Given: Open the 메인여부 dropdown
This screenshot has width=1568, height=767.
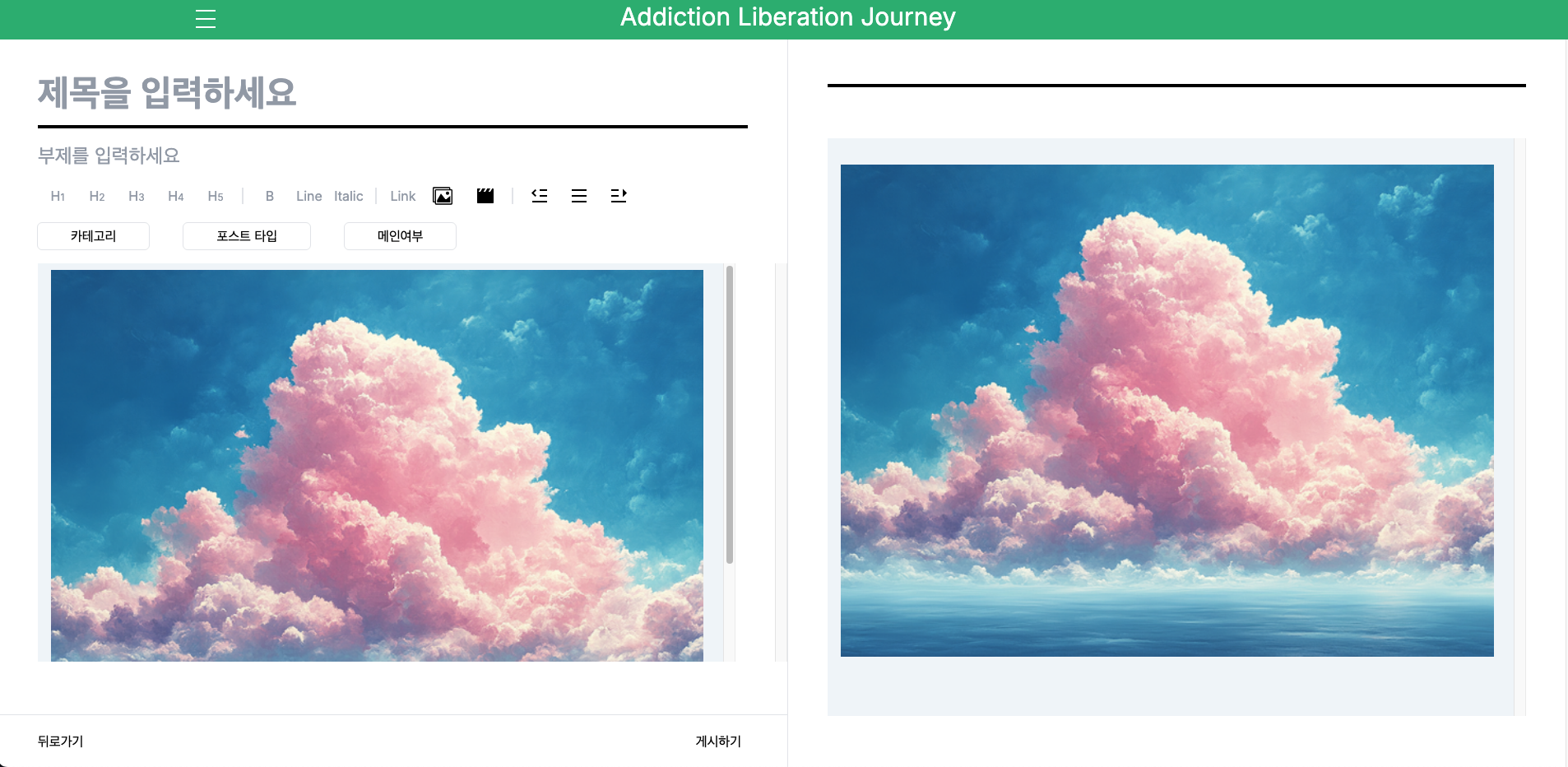Looking at the screenshot, I should point(400,236).
